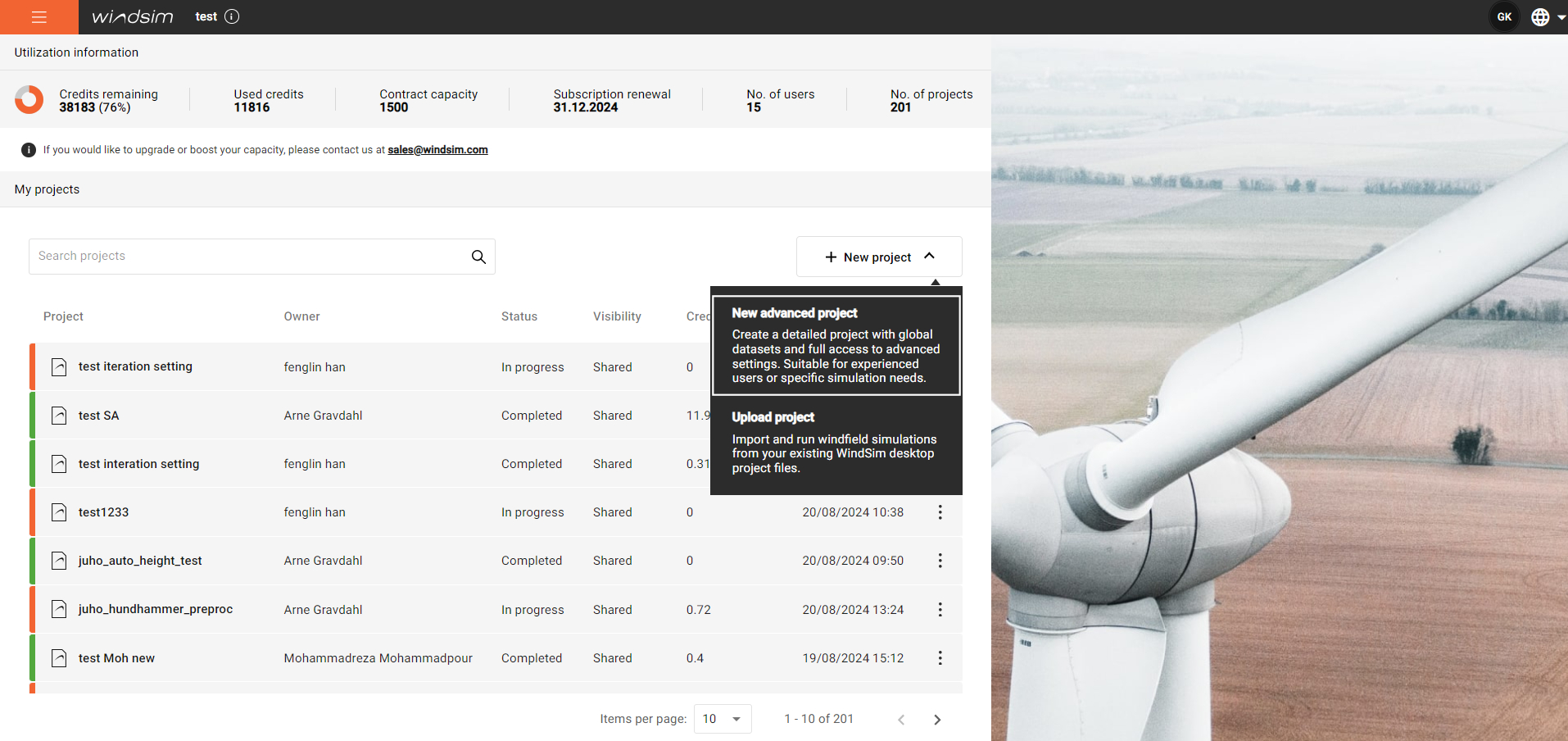The width and height of the screenshot is (1568, 741).
Task: Select Upload project option
Action: coord(836,442)
